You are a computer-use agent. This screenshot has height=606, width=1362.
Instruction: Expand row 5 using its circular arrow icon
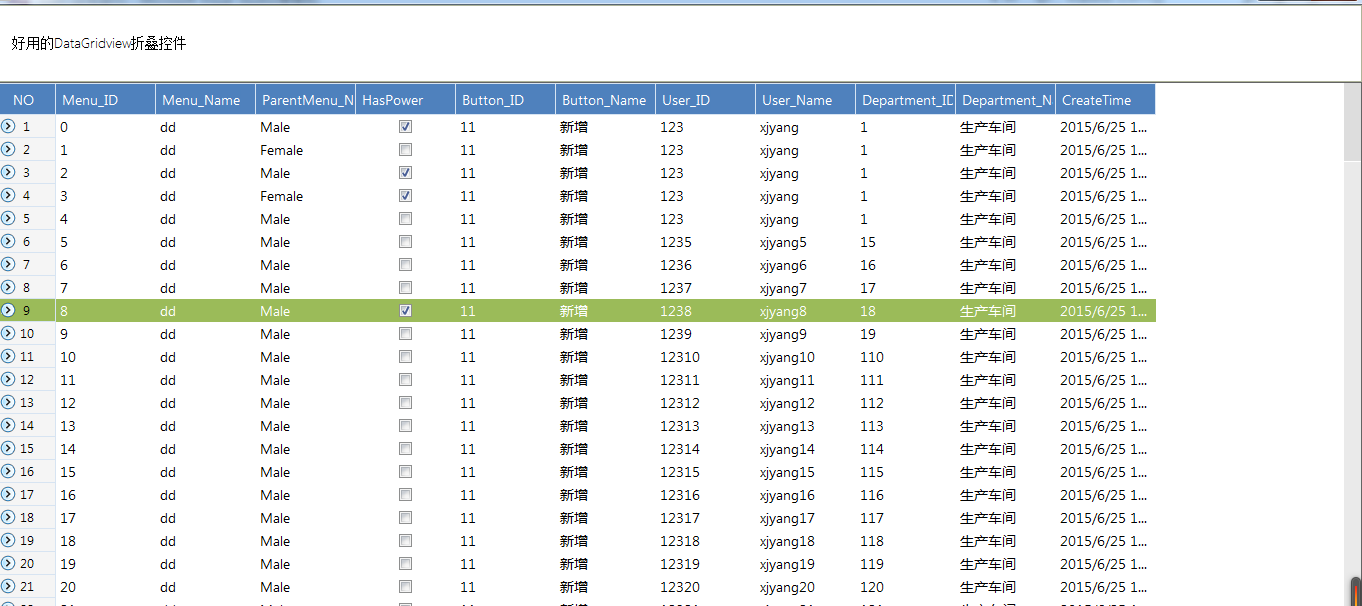coord(8,218)
